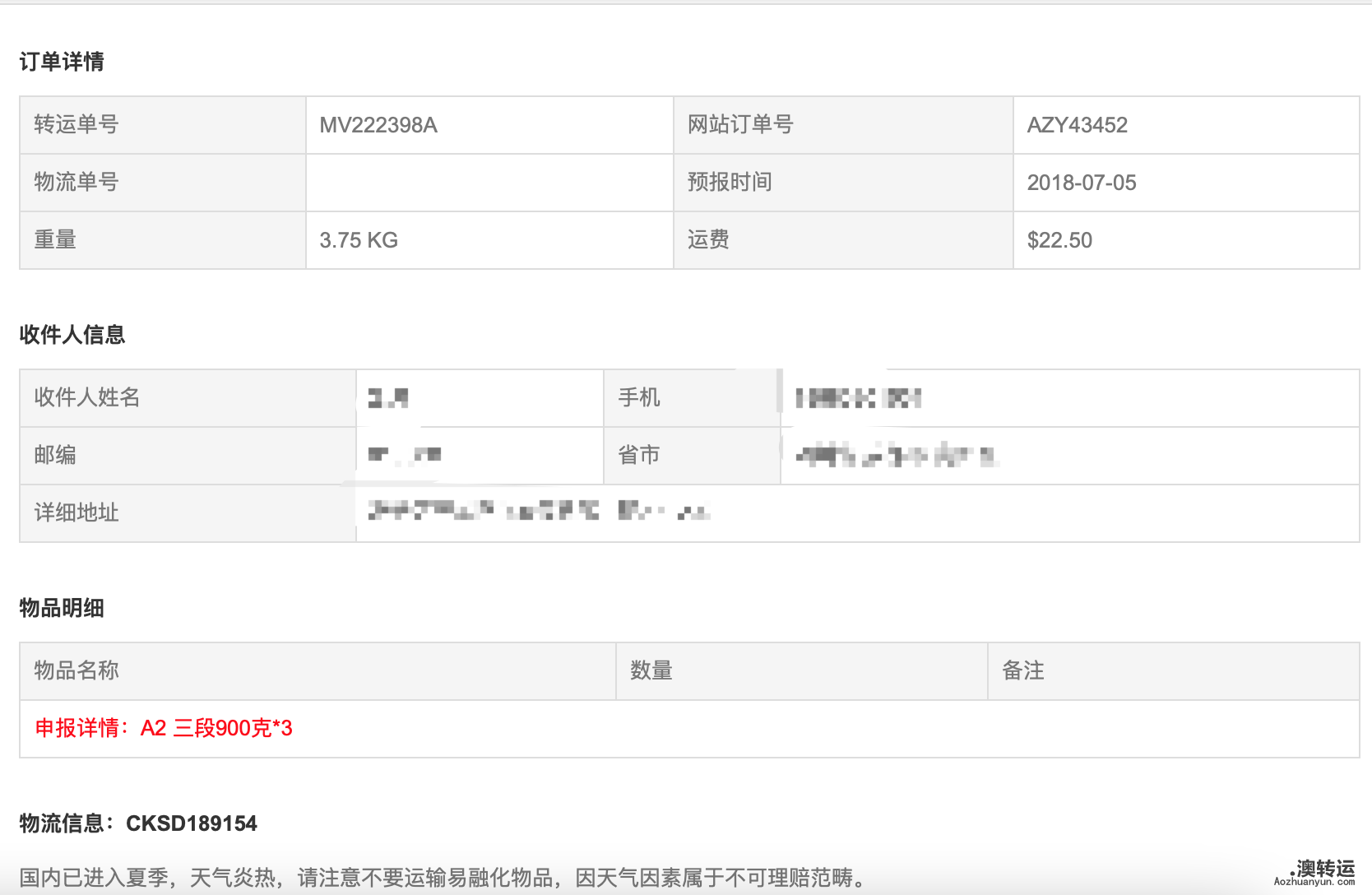Image resolution: width=1372 pixels, height=895 pixels.
Task: Select the transfer number MV222398A
Action: pos(378,125)
